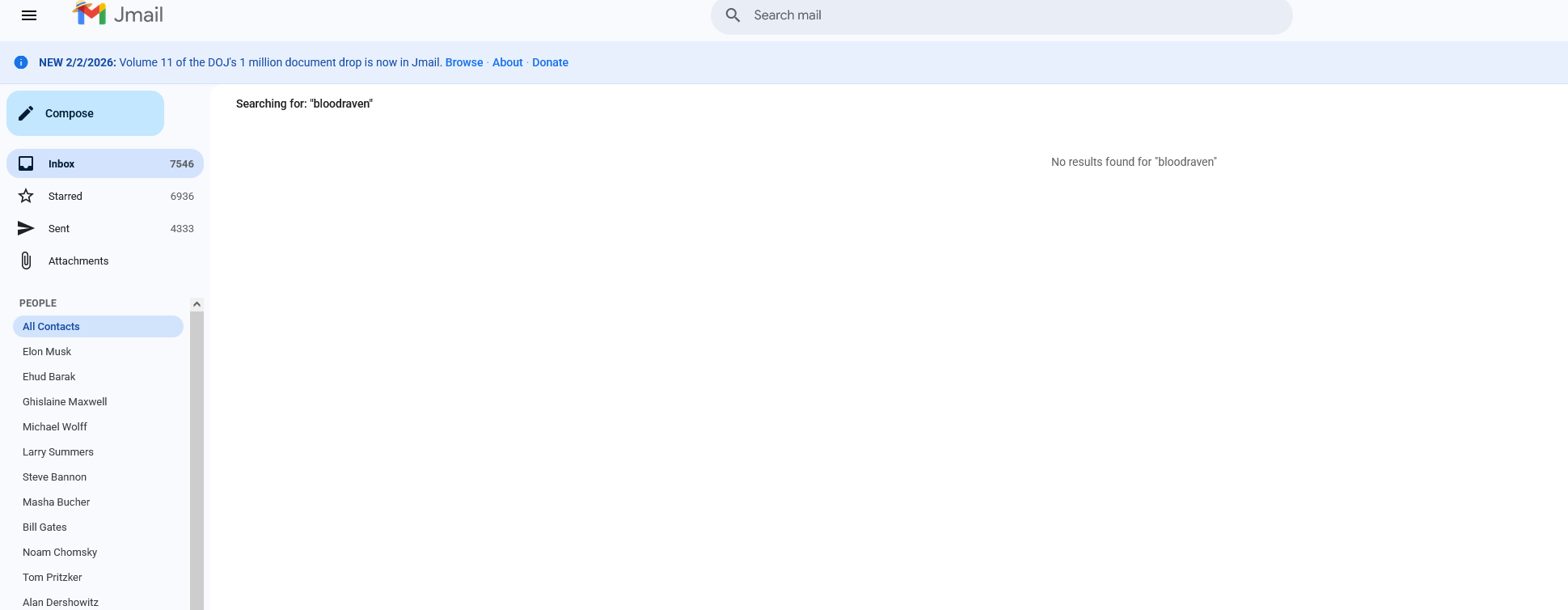The image size is (1568, 610).
Task: Click the People list scrollbar track
Action: [x=197, y=460]
